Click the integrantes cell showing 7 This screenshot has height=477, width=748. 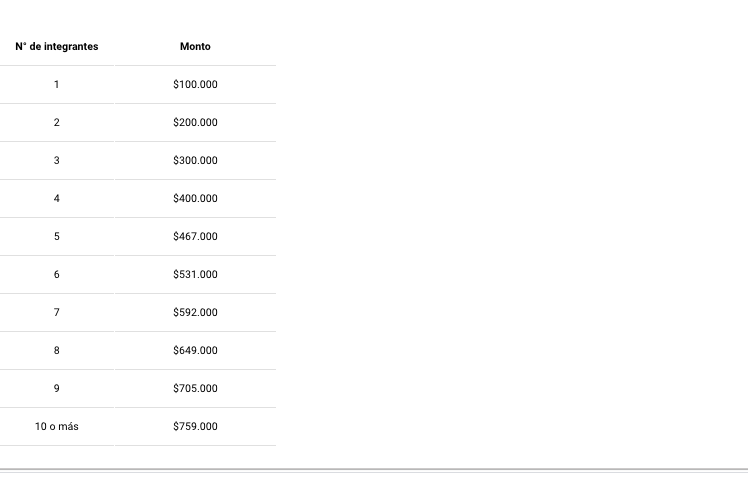[x=57, y=312]
